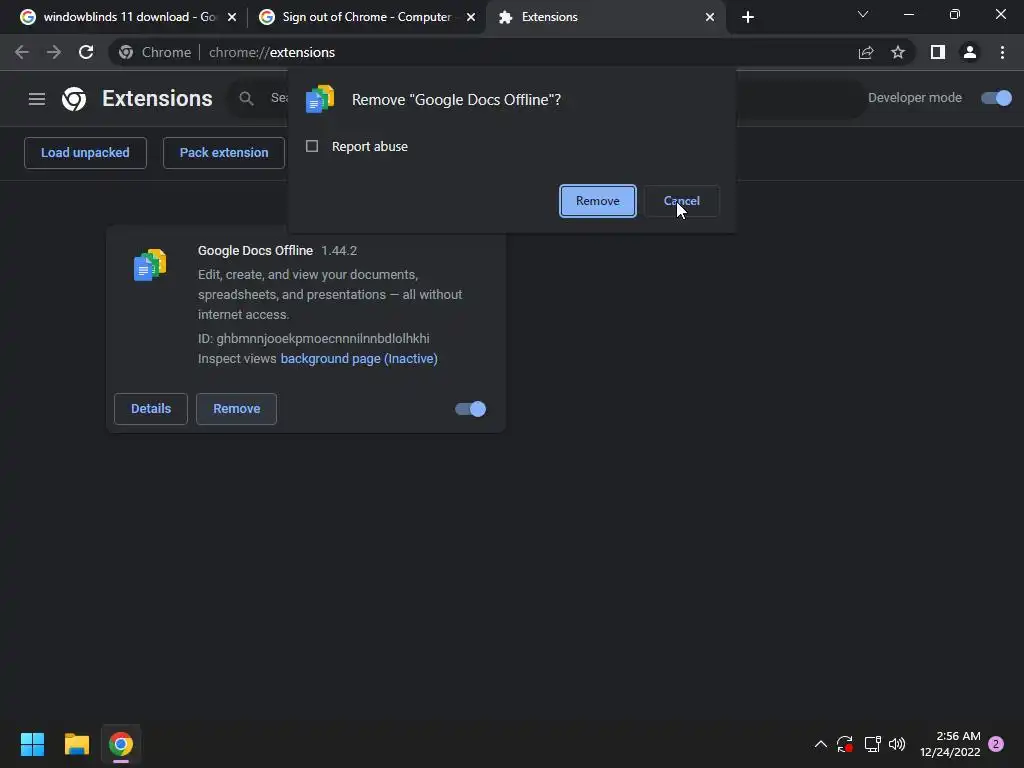Cancel the remove extension dialog
The width and height of the screenshot is (1024, 768).
point(681,200)
